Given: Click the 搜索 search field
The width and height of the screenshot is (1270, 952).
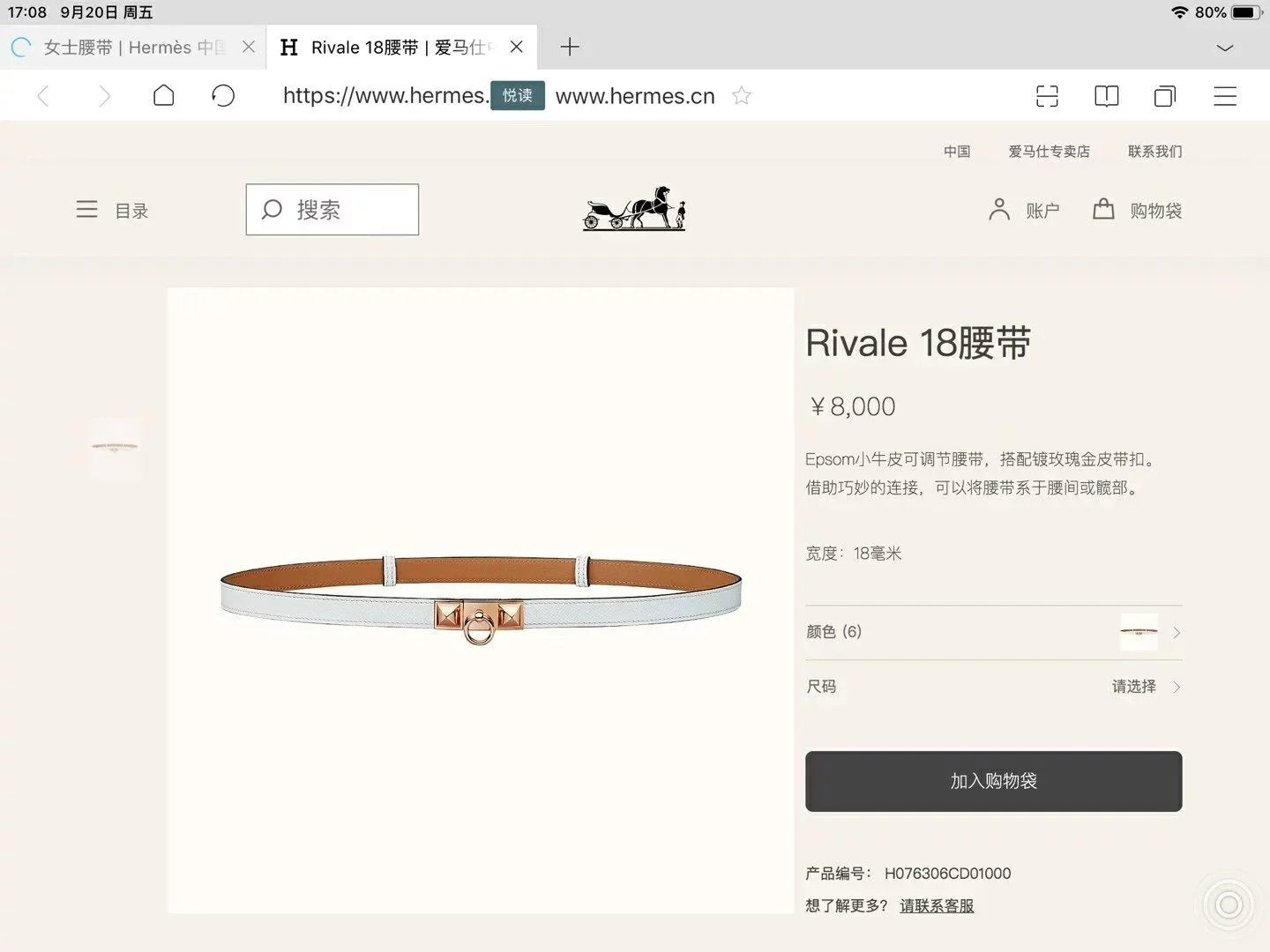Looking at the screenshot, I should click(x=332, y=210).
